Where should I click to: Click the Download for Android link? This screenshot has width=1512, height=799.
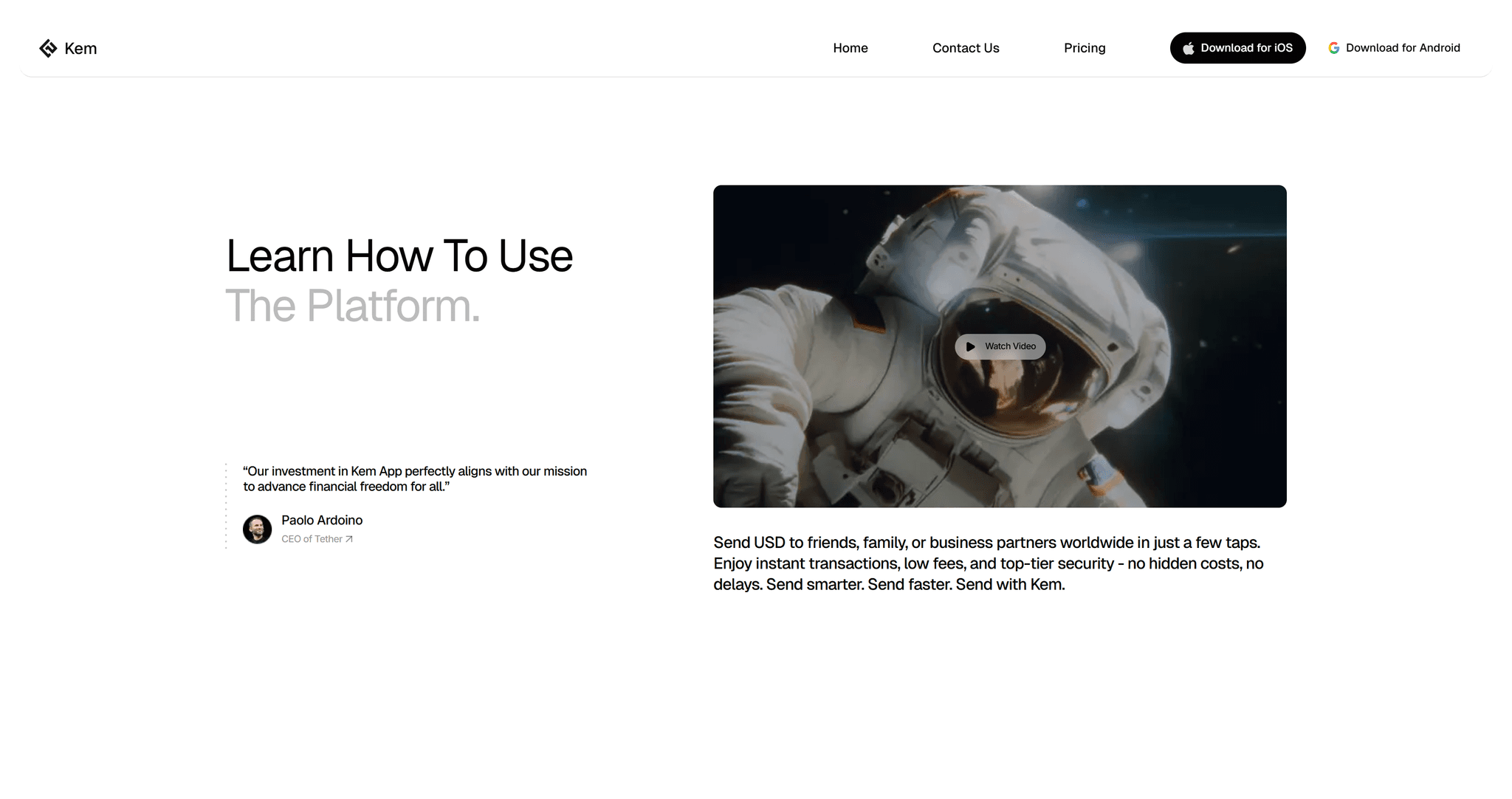(x=1402, y=48)
